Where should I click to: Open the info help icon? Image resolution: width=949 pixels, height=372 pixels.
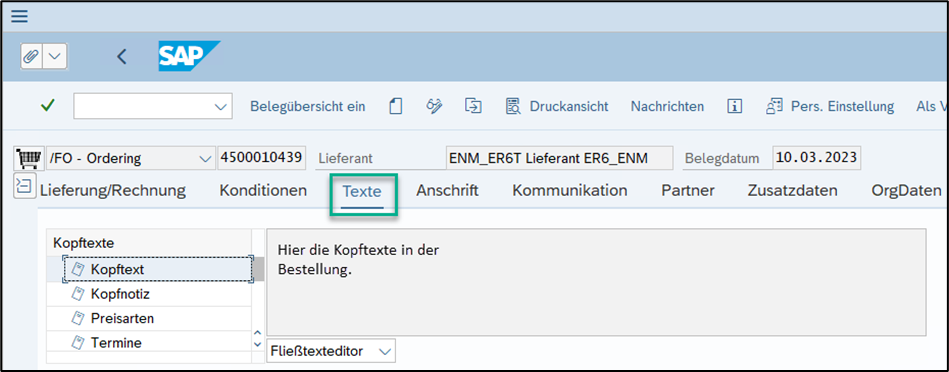735,106
